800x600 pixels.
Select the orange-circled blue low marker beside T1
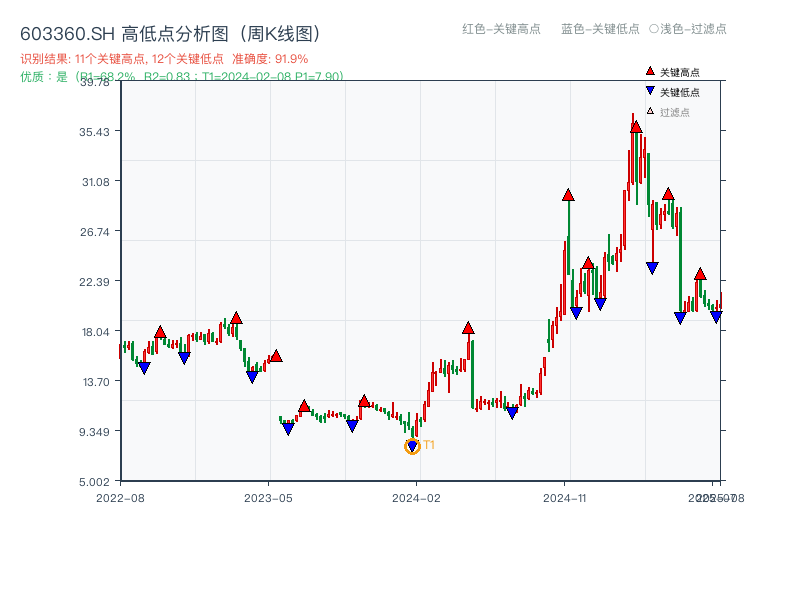[x=412, y=446]
